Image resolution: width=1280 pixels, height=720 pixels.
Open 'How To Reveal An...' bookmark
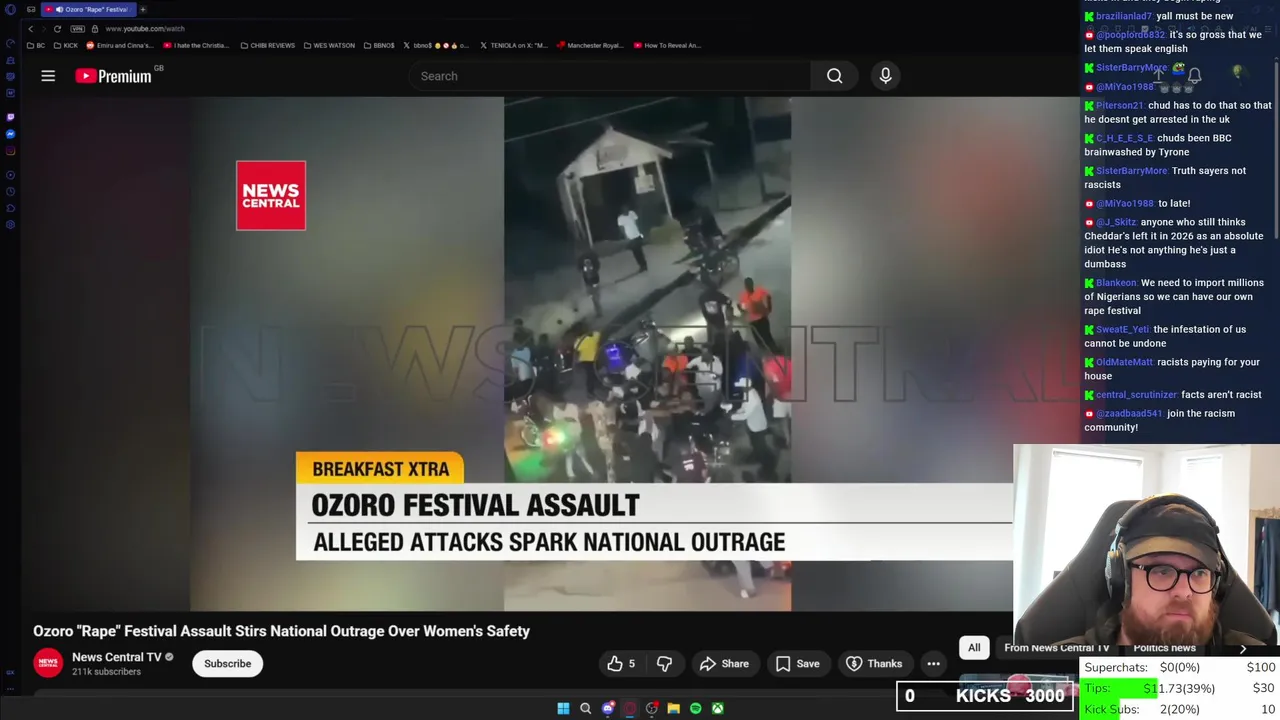coord(667,45)
